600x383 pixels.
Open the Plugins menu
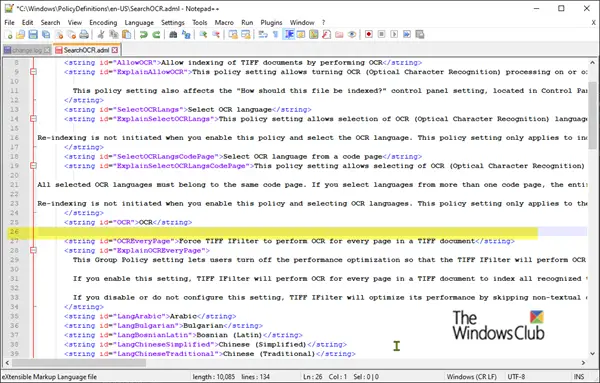[x=271, y=23]
